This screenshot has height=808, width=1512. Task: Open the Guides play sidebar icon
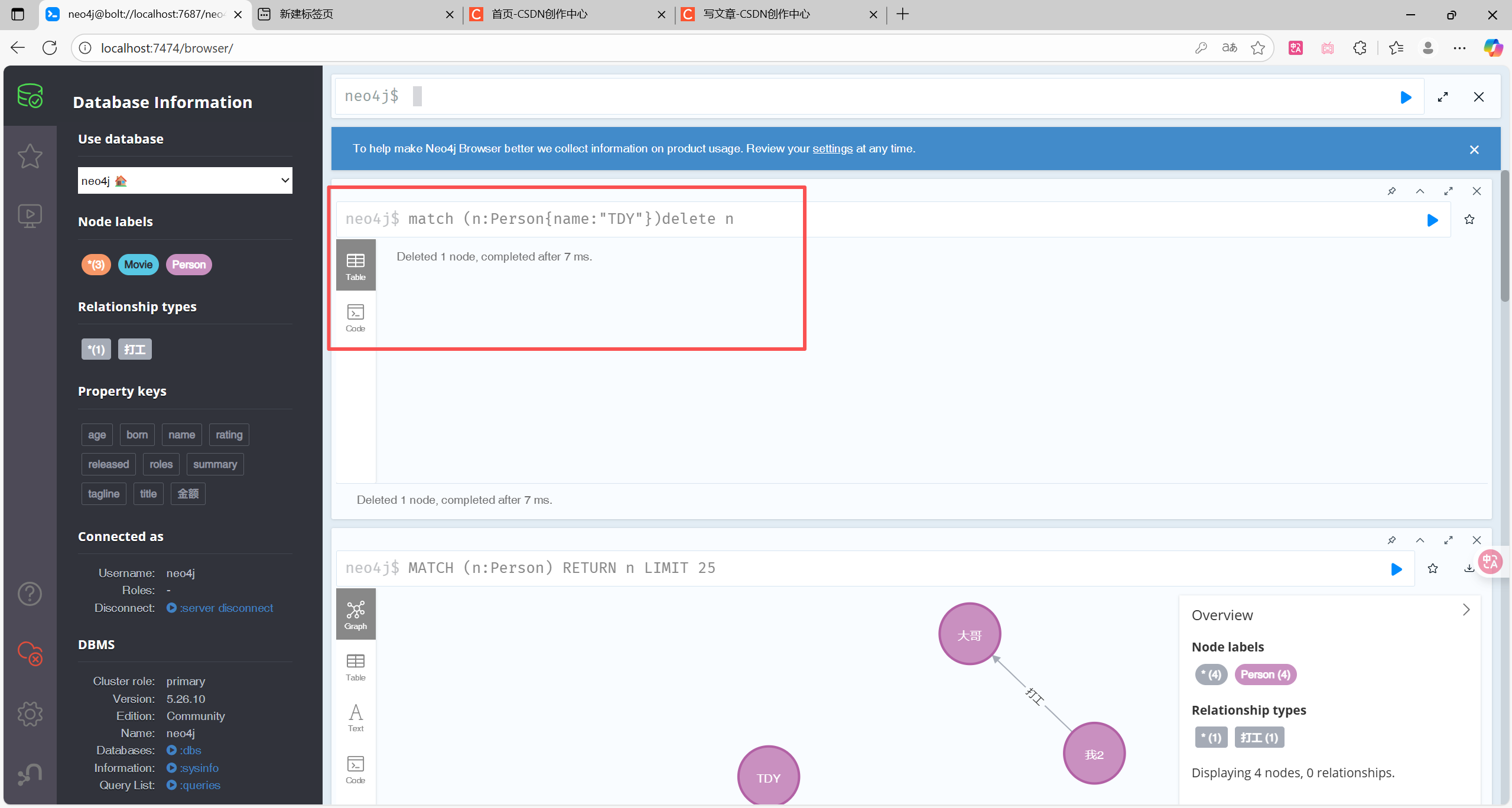(30, 216)
